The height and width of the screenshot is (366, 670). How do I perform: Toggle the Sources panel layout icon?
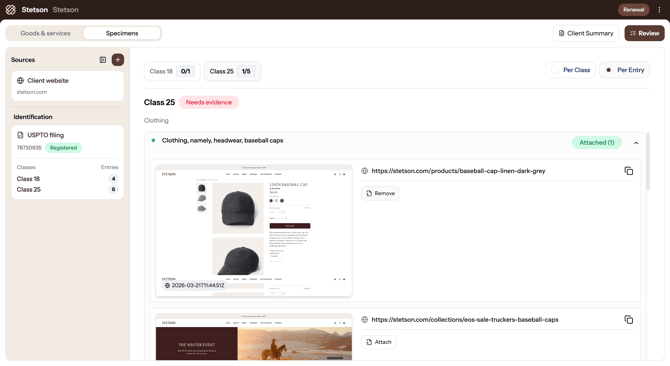click(103, 60)
